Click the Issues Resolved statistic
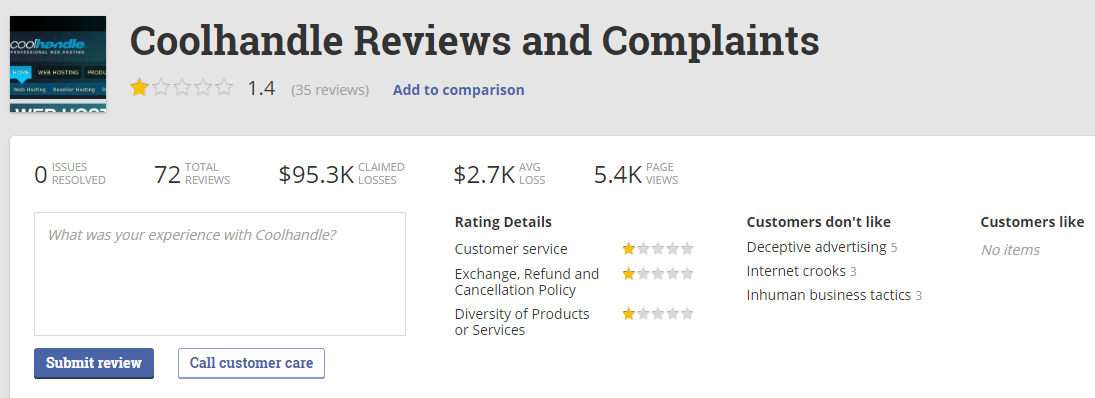The height and width of the screenshot is (398, 1095). click(70, 174)
